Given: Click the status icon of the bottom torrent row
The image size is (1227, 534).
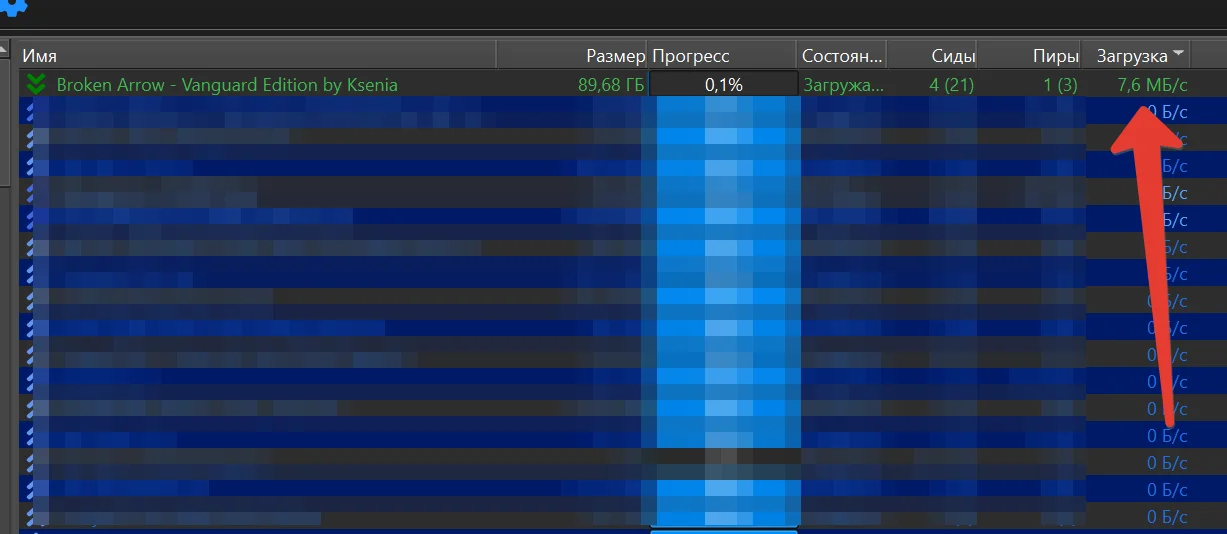Looking at the screenshot, I should [x=31, y=516].
